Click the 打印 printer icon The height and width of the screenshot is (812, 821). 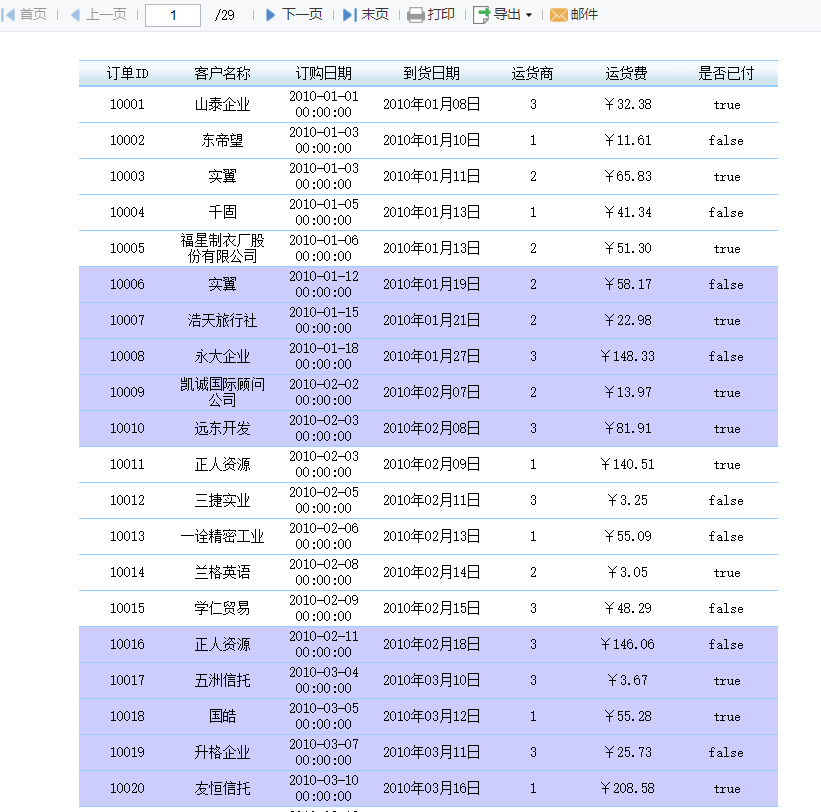(x=416, y=15)
